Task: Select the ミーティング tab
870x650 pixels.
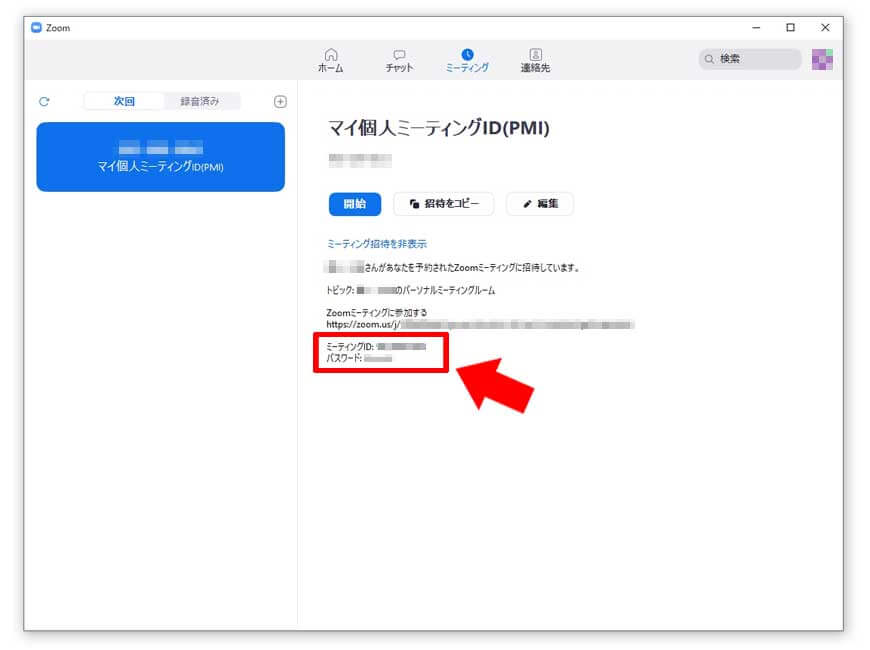Action: [467, 61]
